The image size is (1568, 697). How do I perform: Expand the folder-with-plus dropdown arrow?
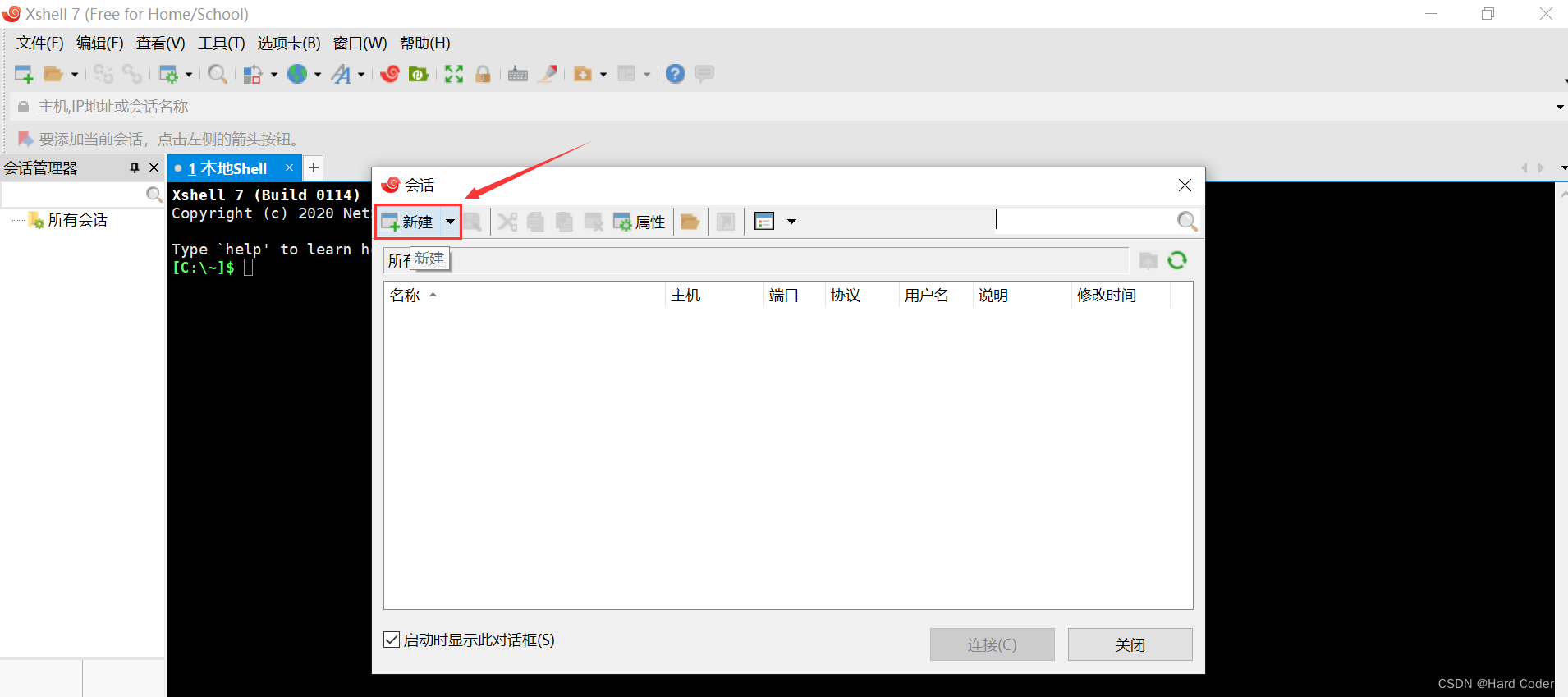pyautogui.click(x=603, y=75)
